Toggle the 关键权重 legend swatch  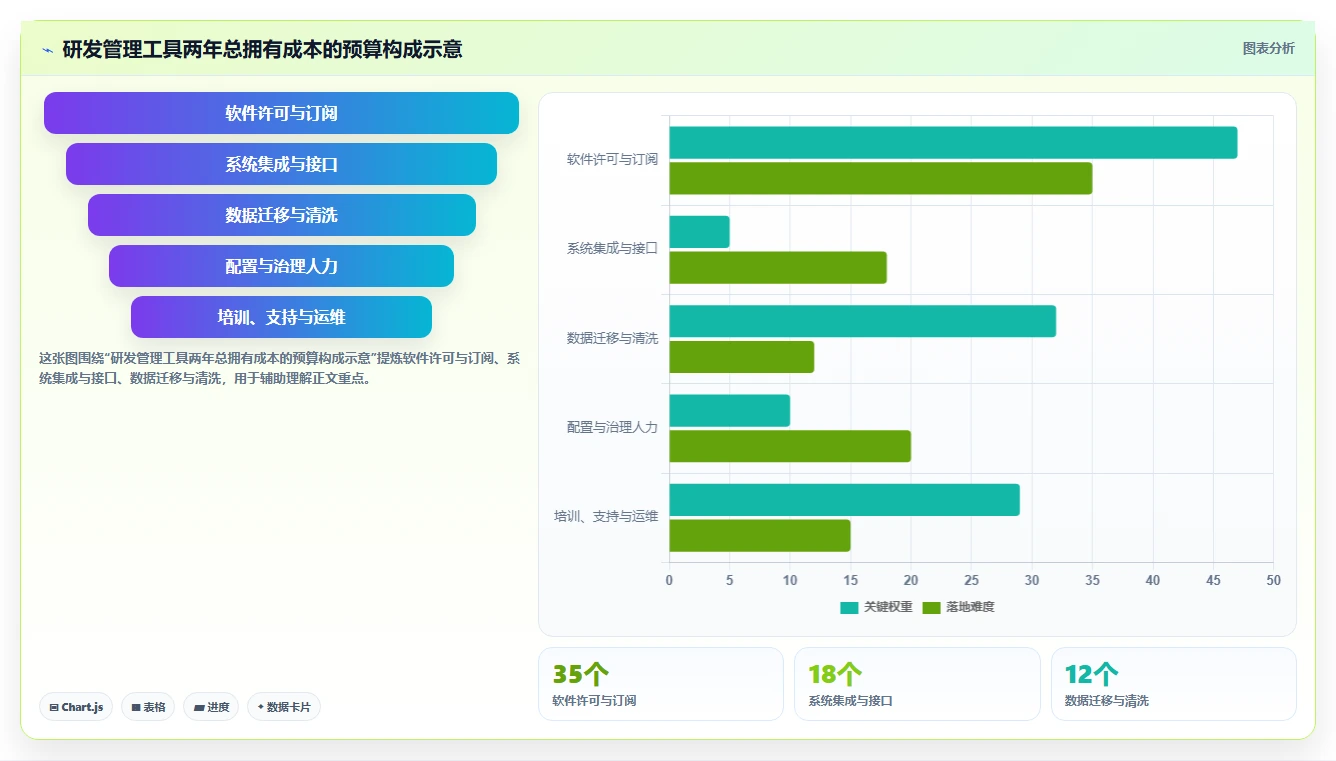[849, 607]
